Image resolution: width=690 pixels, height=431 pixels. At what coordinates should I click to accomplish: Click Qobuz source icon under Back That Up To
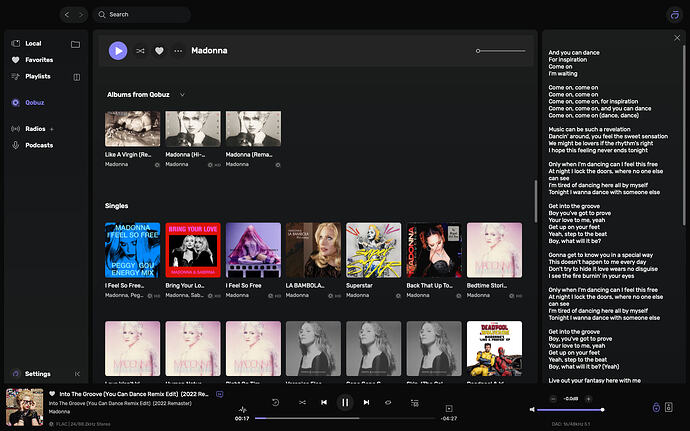(459, 296)
